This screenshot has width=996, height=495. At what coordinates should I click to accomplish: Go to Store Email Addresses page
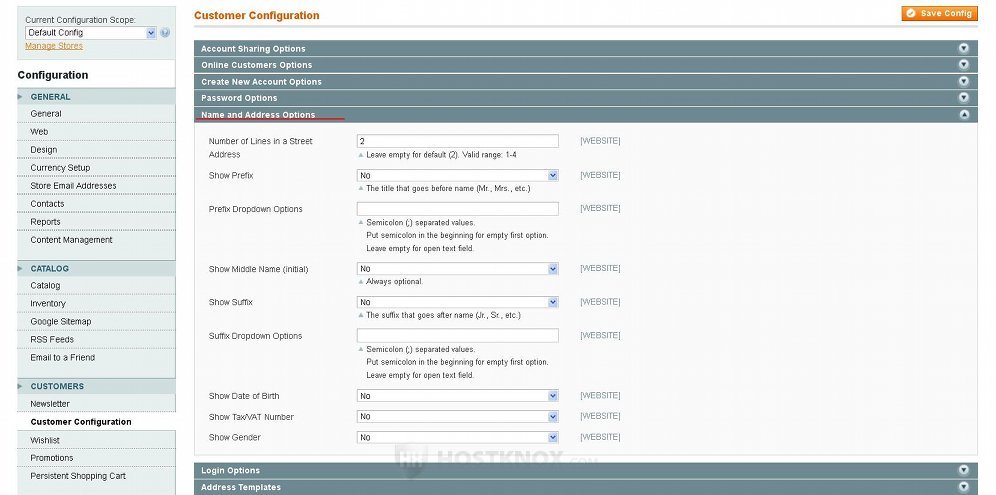click(73, 186)
